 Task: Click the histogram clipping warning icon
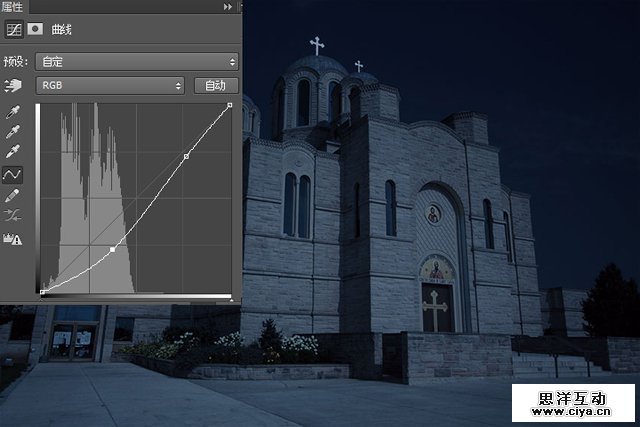(x=14, y=238)
